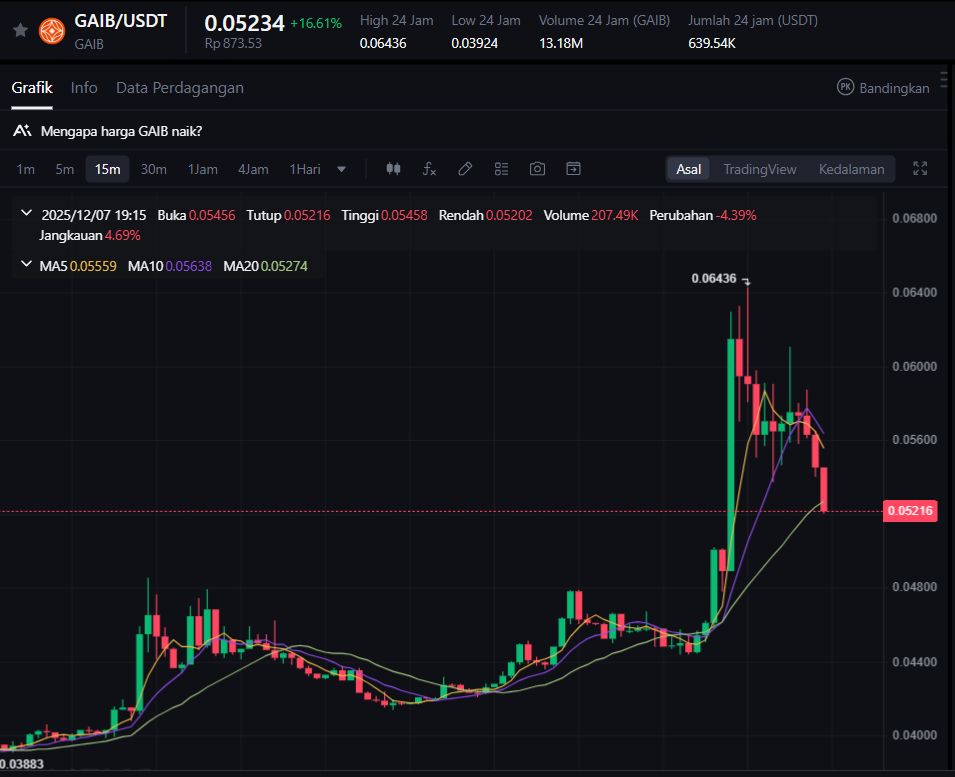Screen dimensions: 955x777
Task: Select the pencil drawing tool
Action: pyautogui.click(x=465, y=169)
